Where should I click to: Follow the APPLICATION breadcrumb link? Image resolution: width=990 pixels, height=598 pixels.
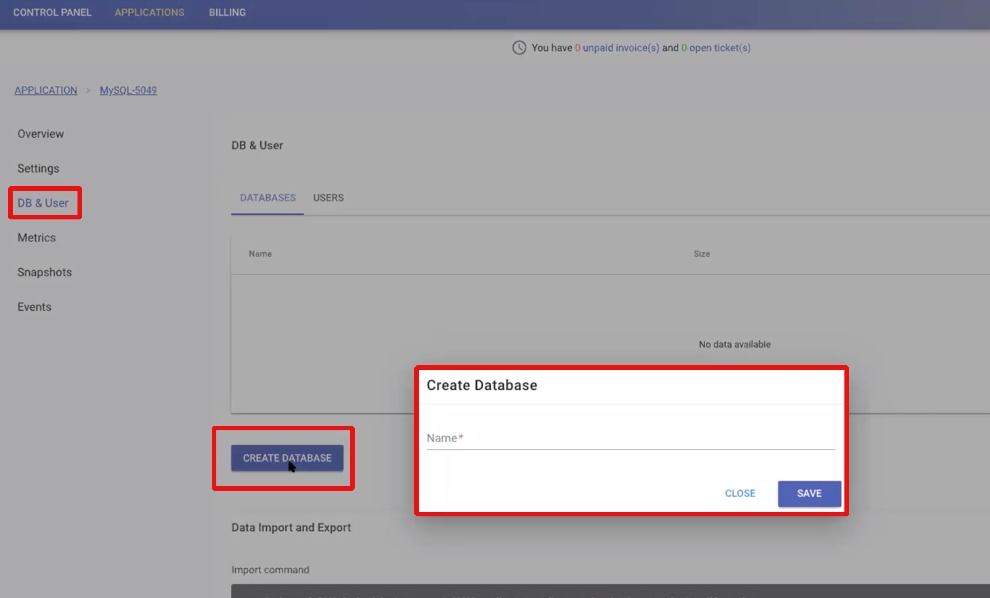46,90
